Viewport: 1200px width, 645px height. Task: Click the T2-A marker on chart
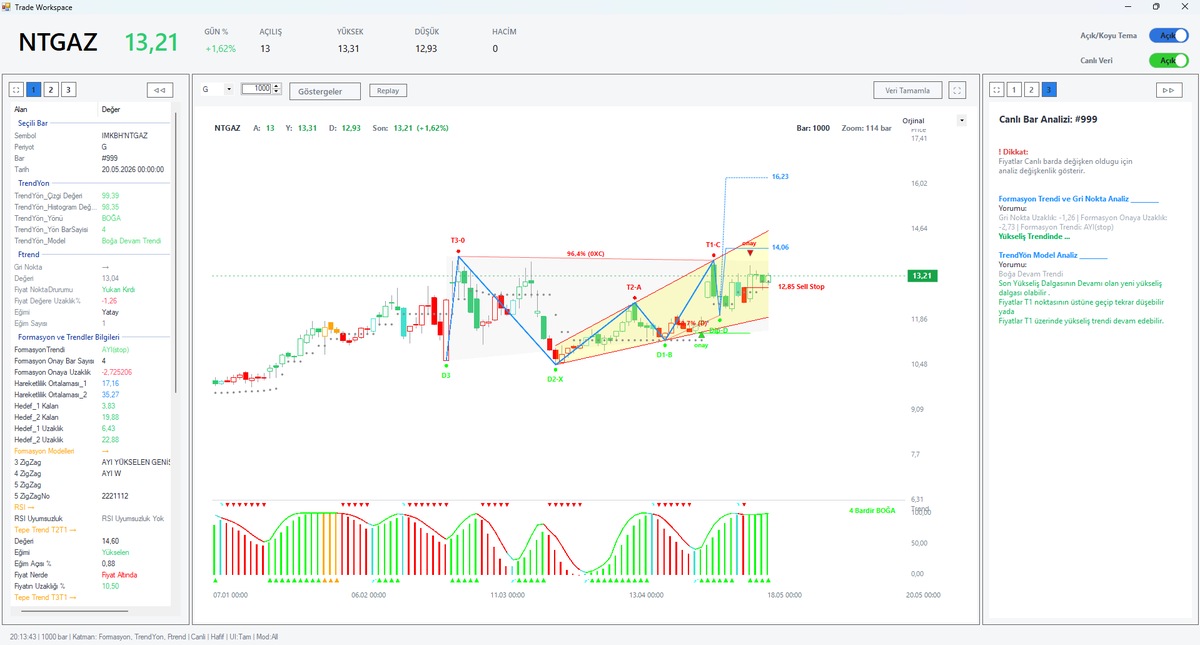(634, 287)
